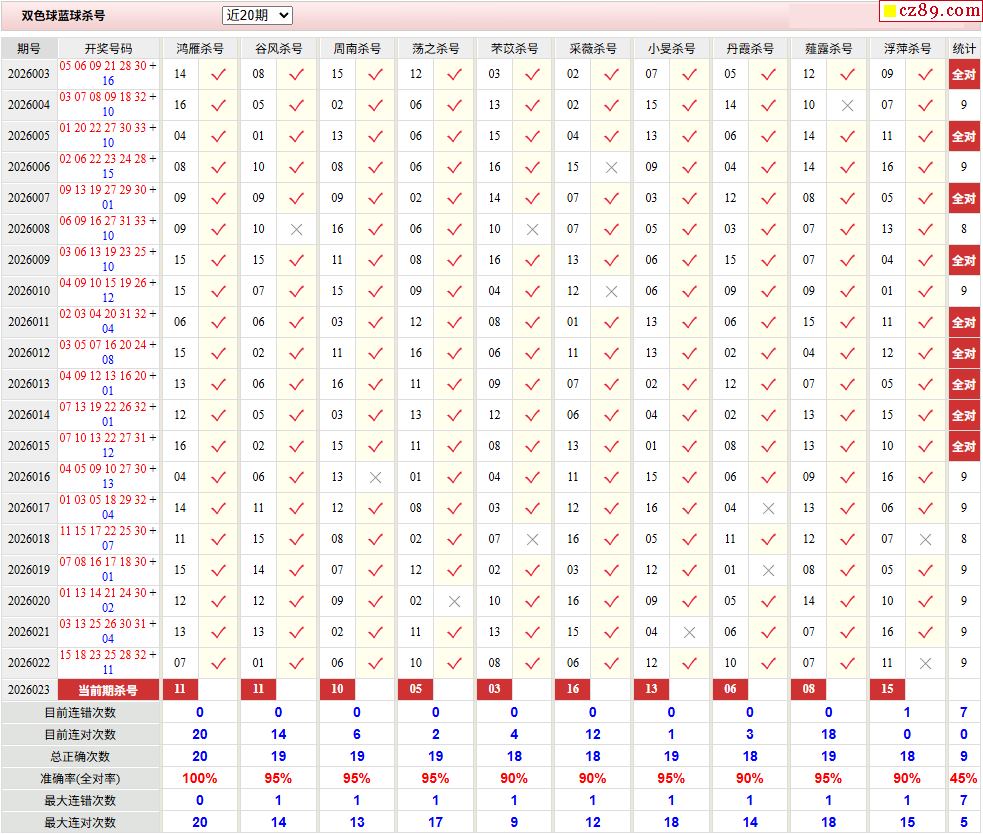Click the 2026023 current-period kill number 16
The image size is (983, 834).
click(x=573, y=689)
